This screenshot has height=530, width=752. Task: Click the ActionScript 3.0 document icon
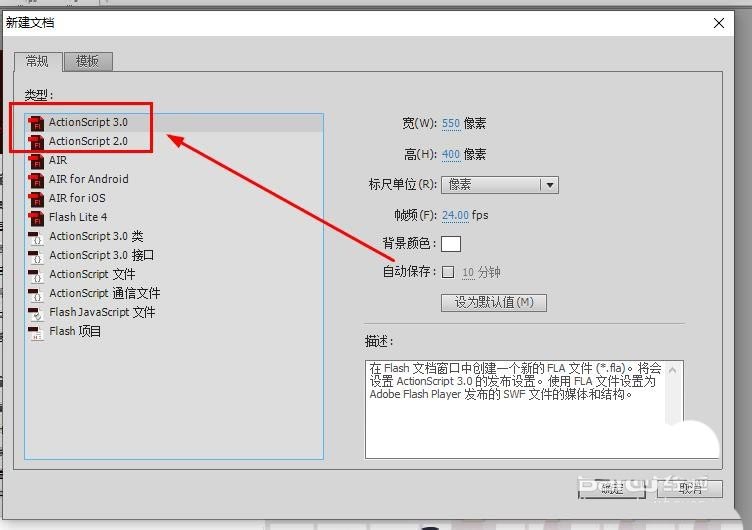click(x=36, y=123)
